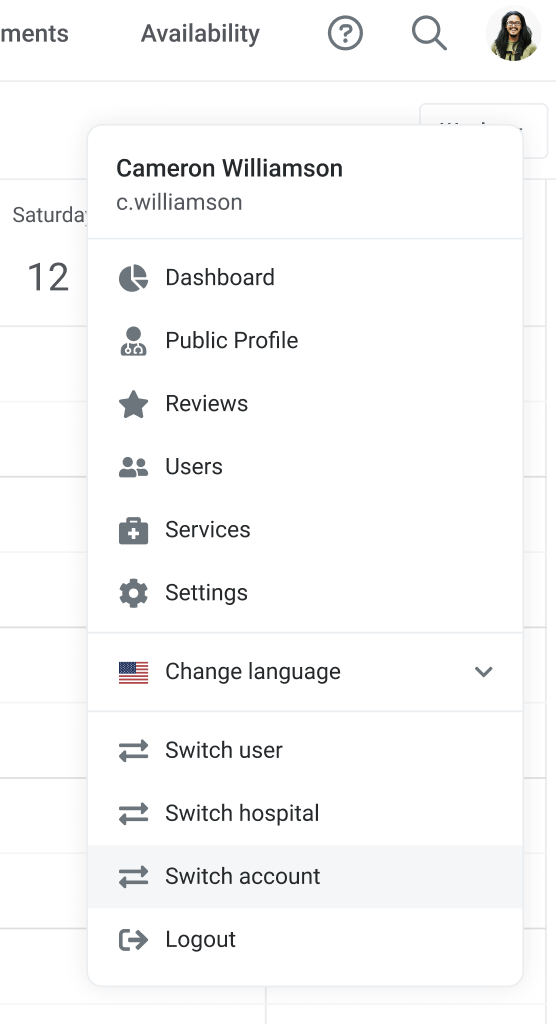Viewport: 556px width, 1024px height.
Task: Click the Reviews star icon
Action: (x=133, y=404)
